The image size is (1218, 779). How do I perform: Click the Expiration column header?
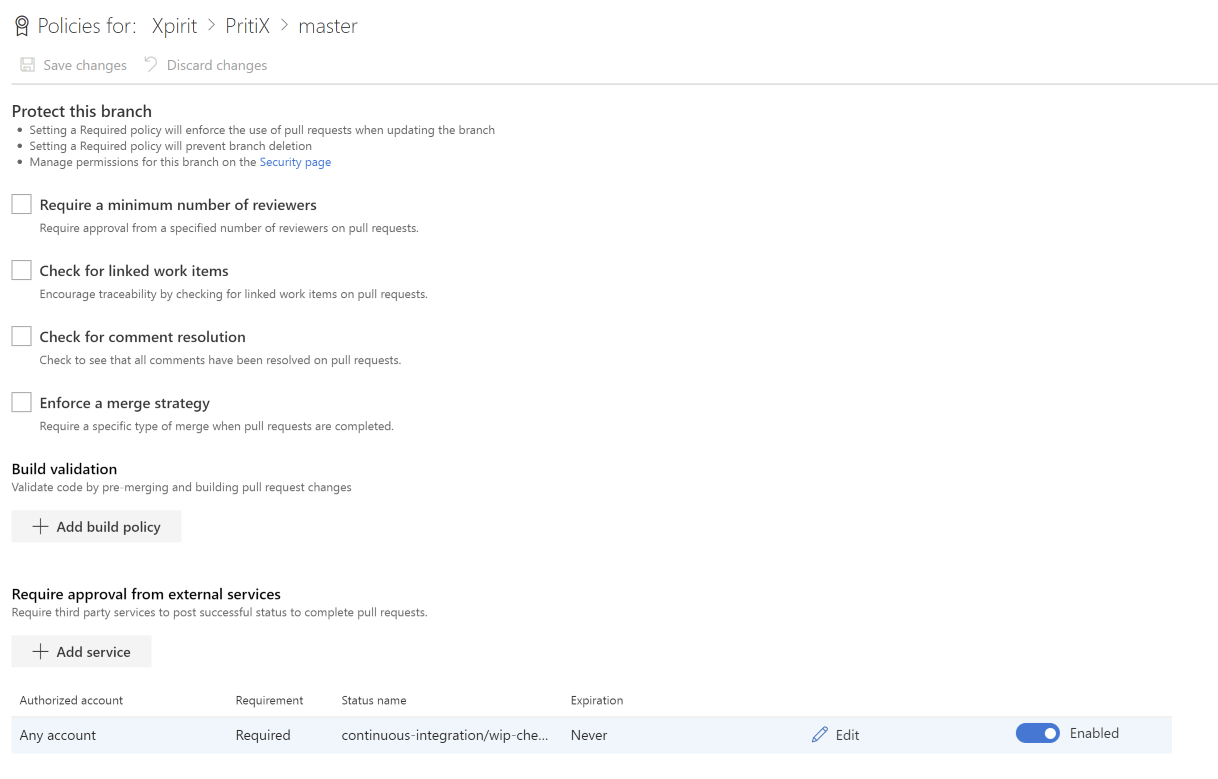tap(596, 700)
